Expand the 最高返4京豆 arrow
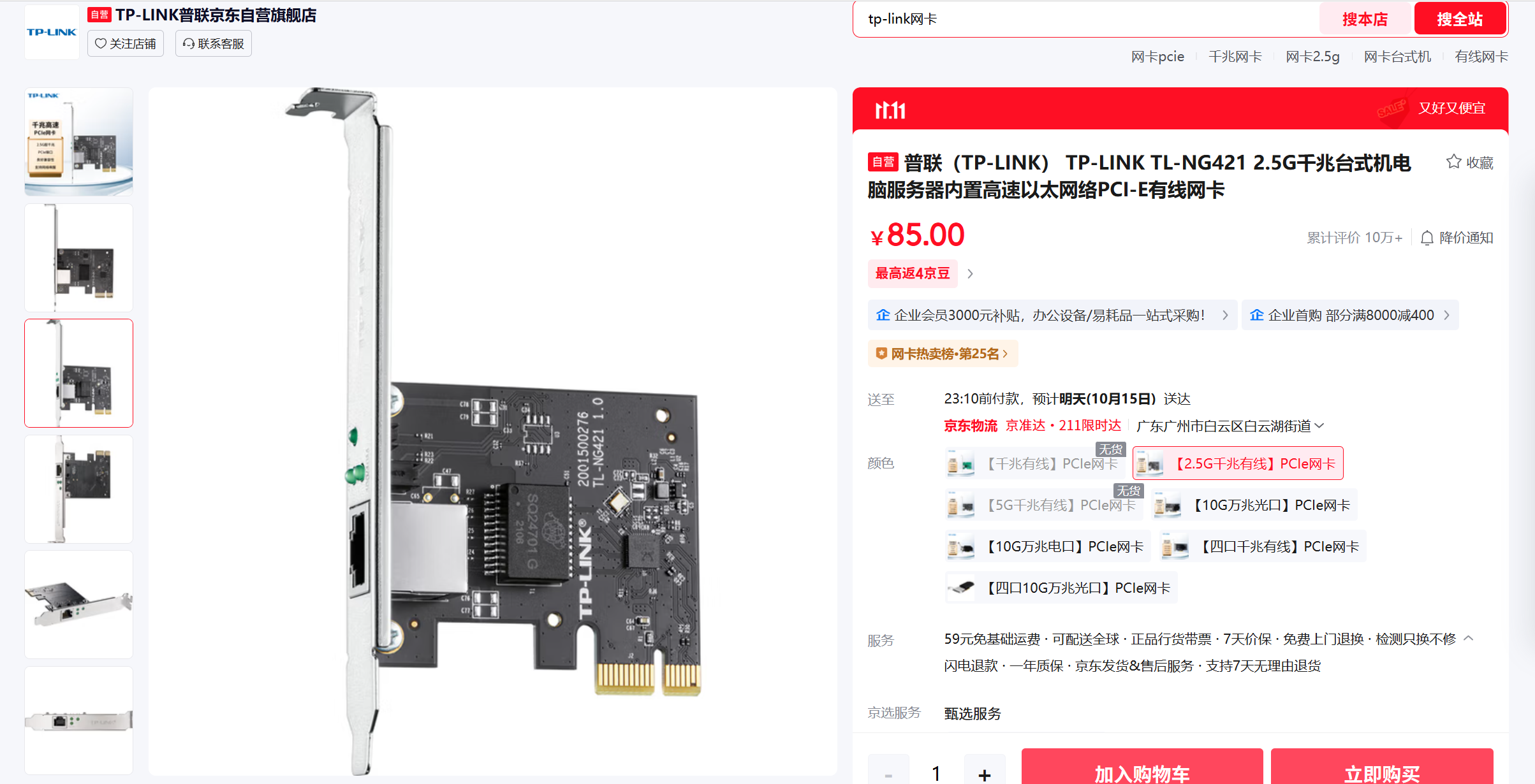Viewport: 1535px width, 784px height. (970, 273)
